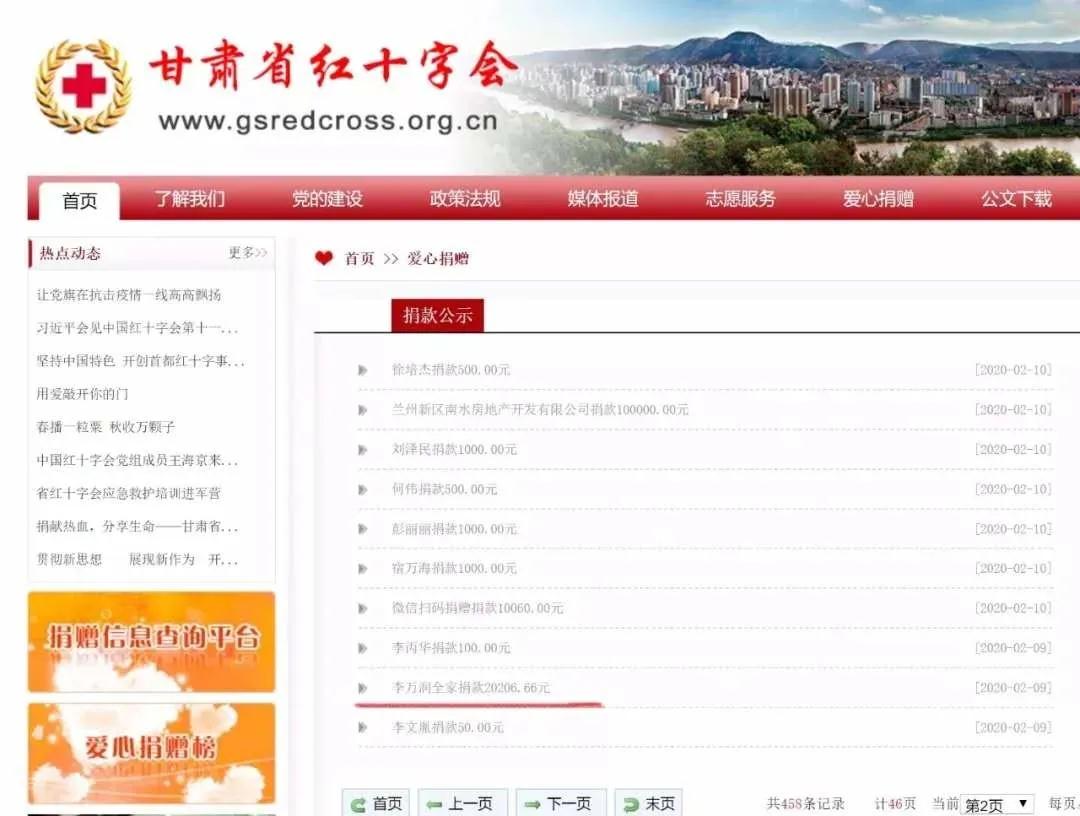Screen dimensions: 1080x816
Task: Select the 捐款公示 tab
Action: (437, 316)
